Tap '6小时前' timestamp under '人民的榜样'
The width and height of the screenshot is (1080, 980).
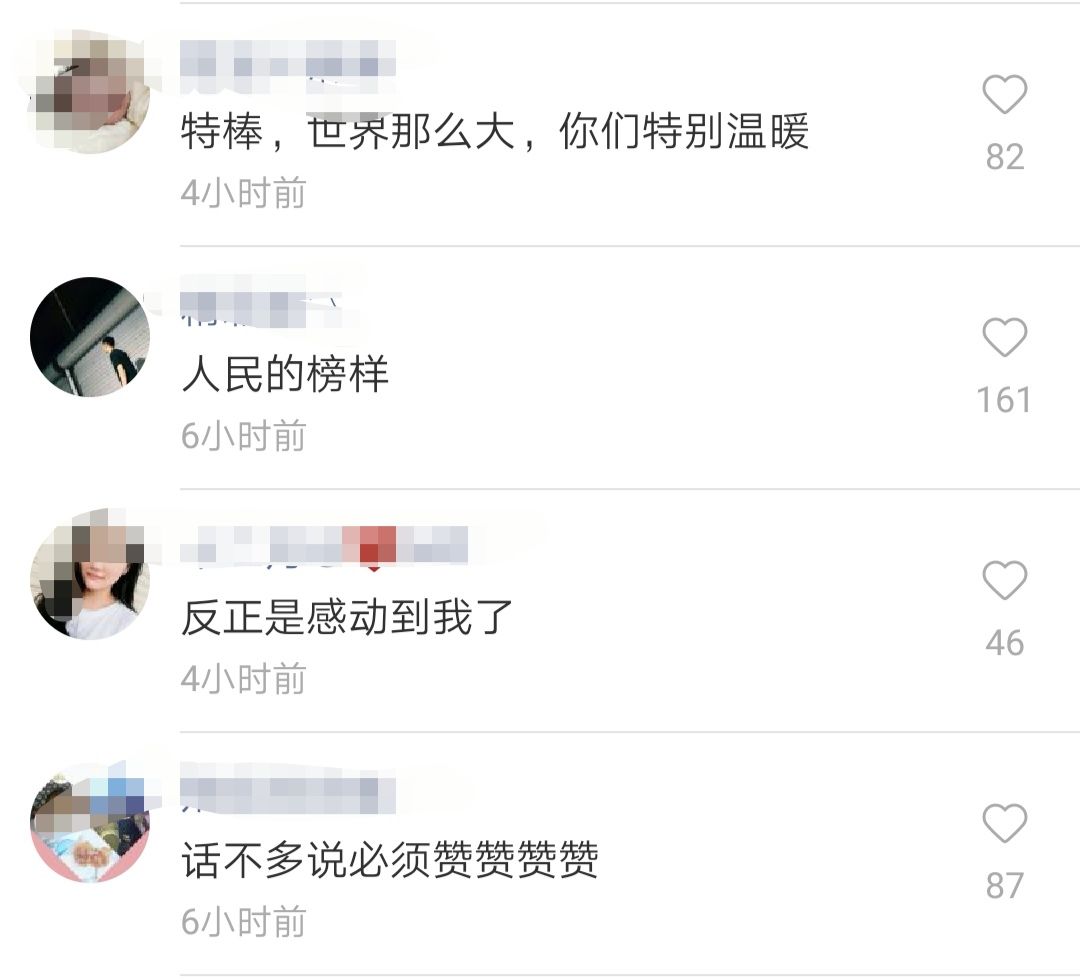(x=243, y=436)
